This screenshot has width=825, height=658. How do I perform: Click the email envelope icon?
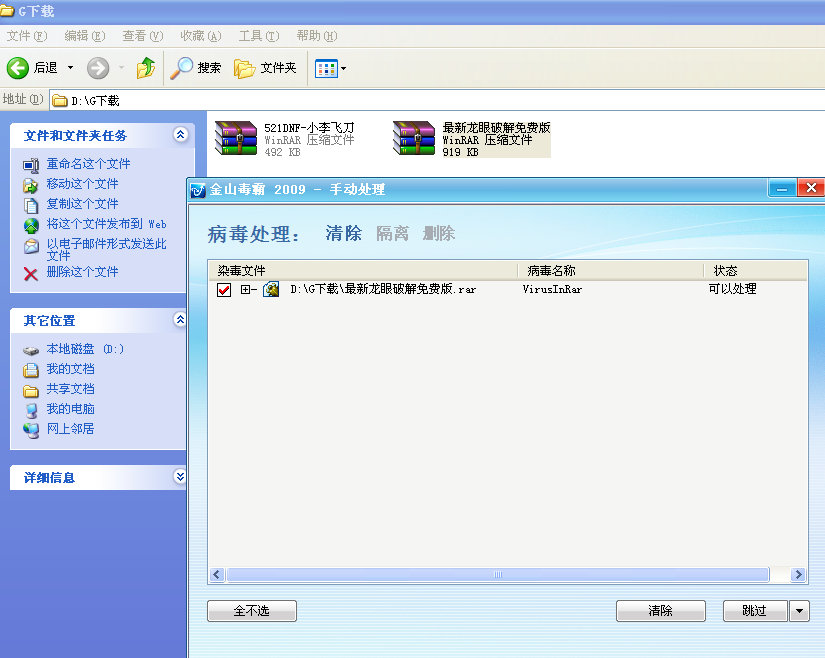coord(31,246)
